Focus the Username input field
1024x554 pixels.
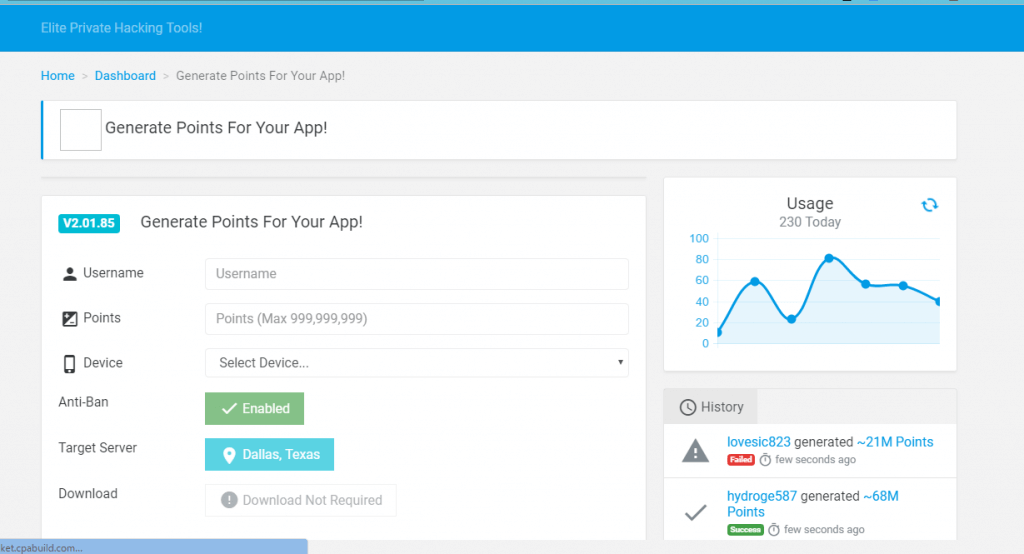[417, 274]
